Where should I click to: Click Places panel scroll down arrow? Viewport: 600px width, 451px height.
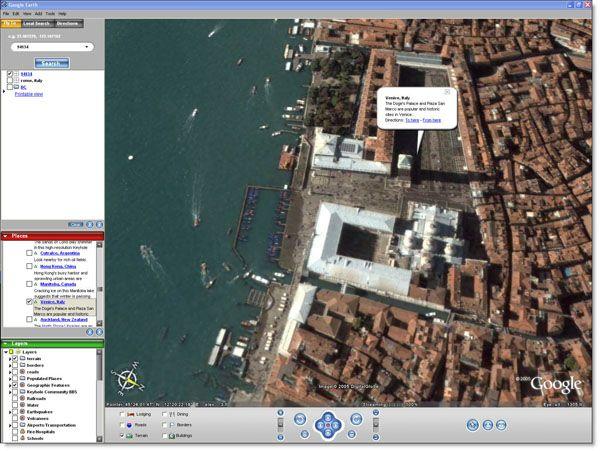tap(99, 323)
